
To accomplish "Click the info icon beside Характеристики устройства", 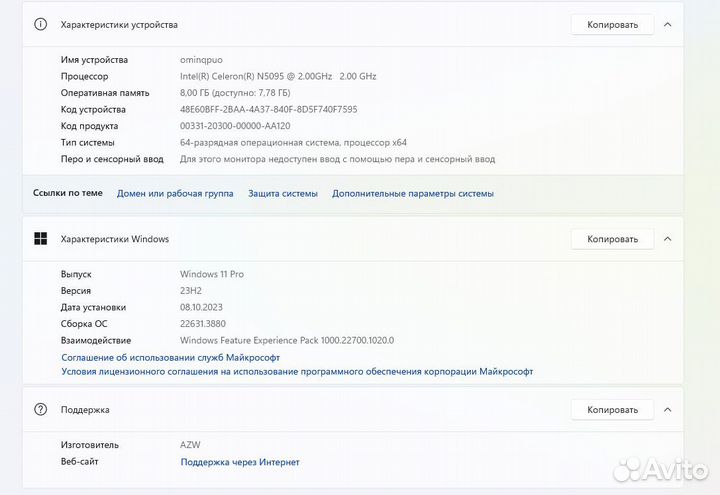I will click(x=40, y=24).
